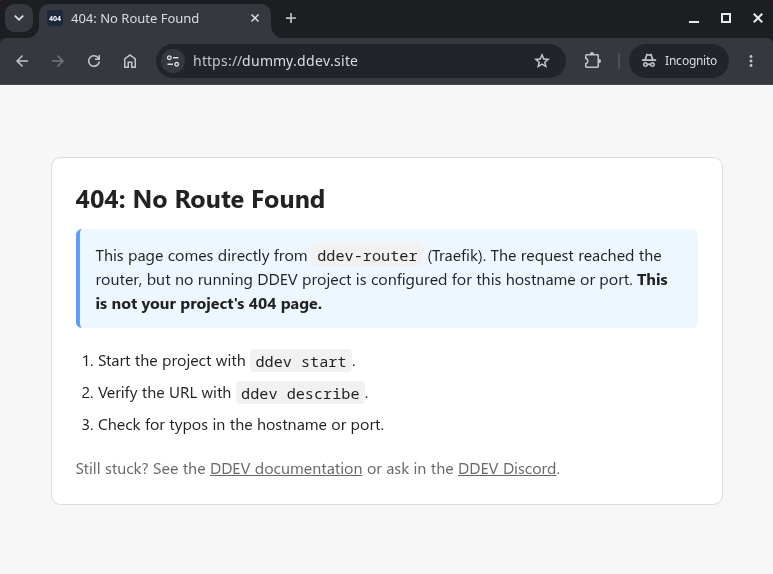Bookmark this page with the star icon

pyautogui.click(x=542, y=61)
